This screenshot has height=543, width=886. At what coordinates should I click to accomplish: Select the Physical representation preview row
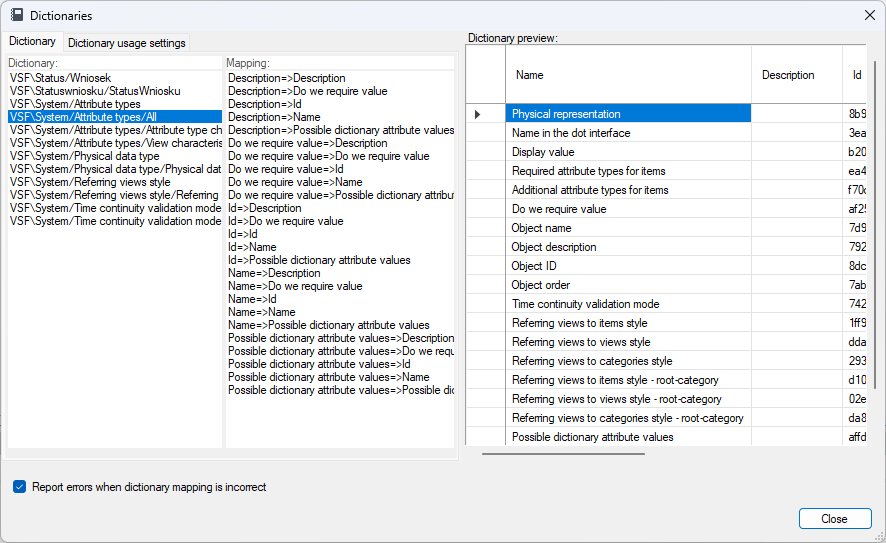(x=628, y=114)
